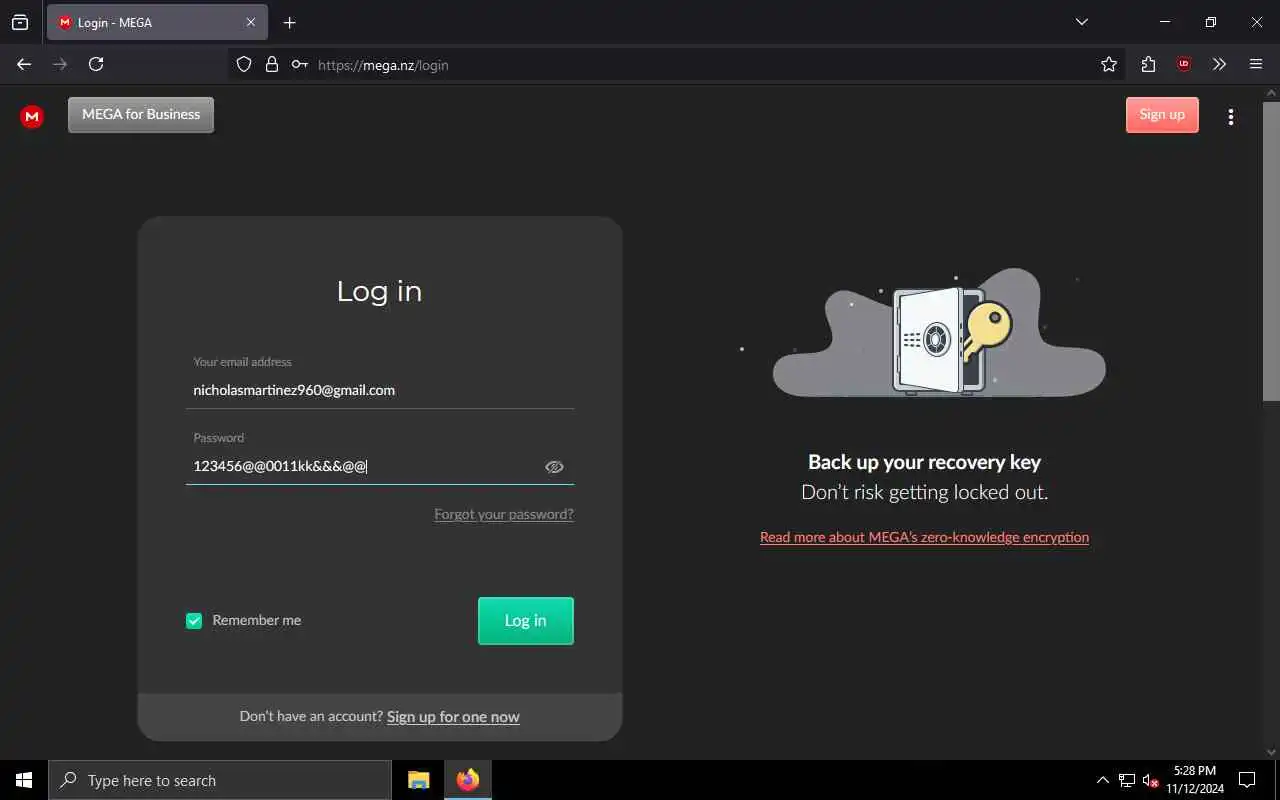Open the MEGA for Business page
1280x800 pixels.
[141, 115]
